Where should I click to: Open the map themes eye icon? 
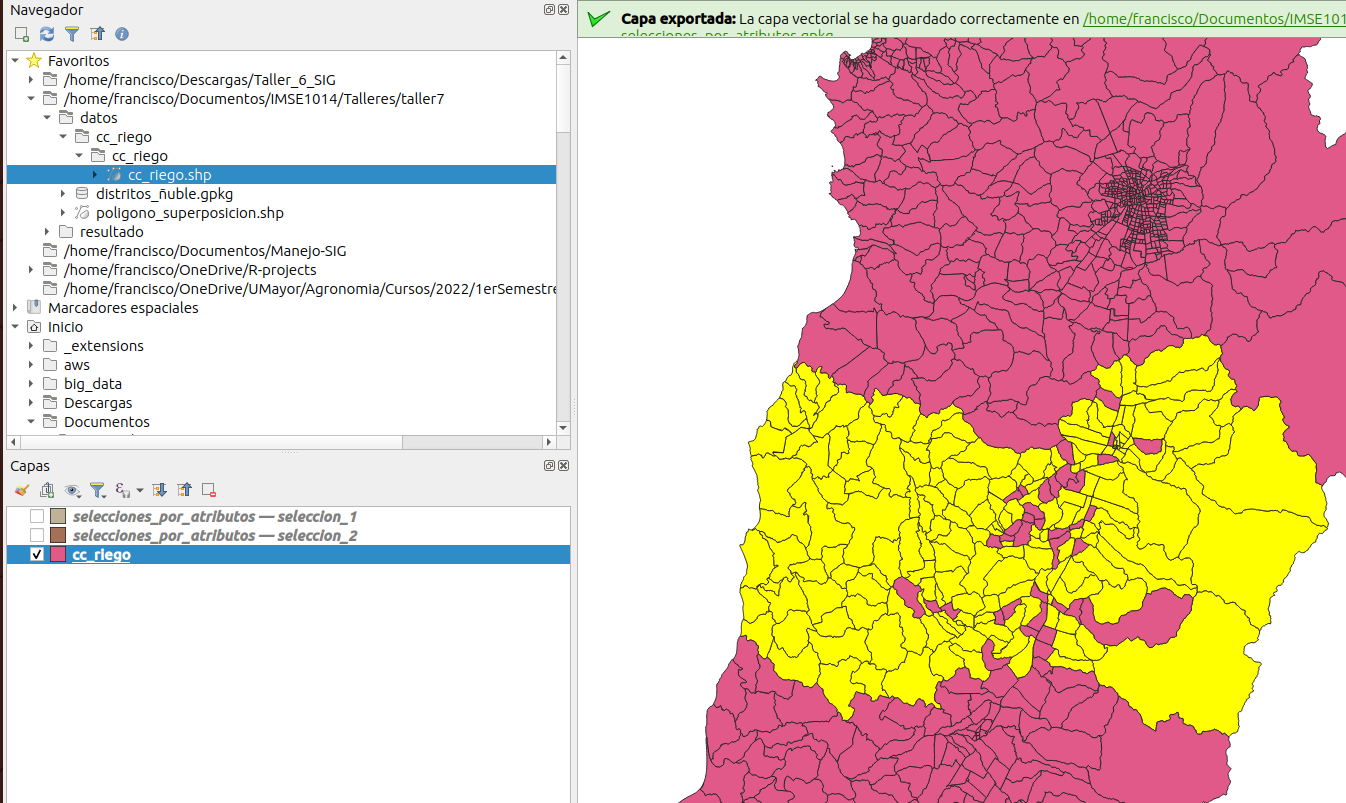coord(72,490)
